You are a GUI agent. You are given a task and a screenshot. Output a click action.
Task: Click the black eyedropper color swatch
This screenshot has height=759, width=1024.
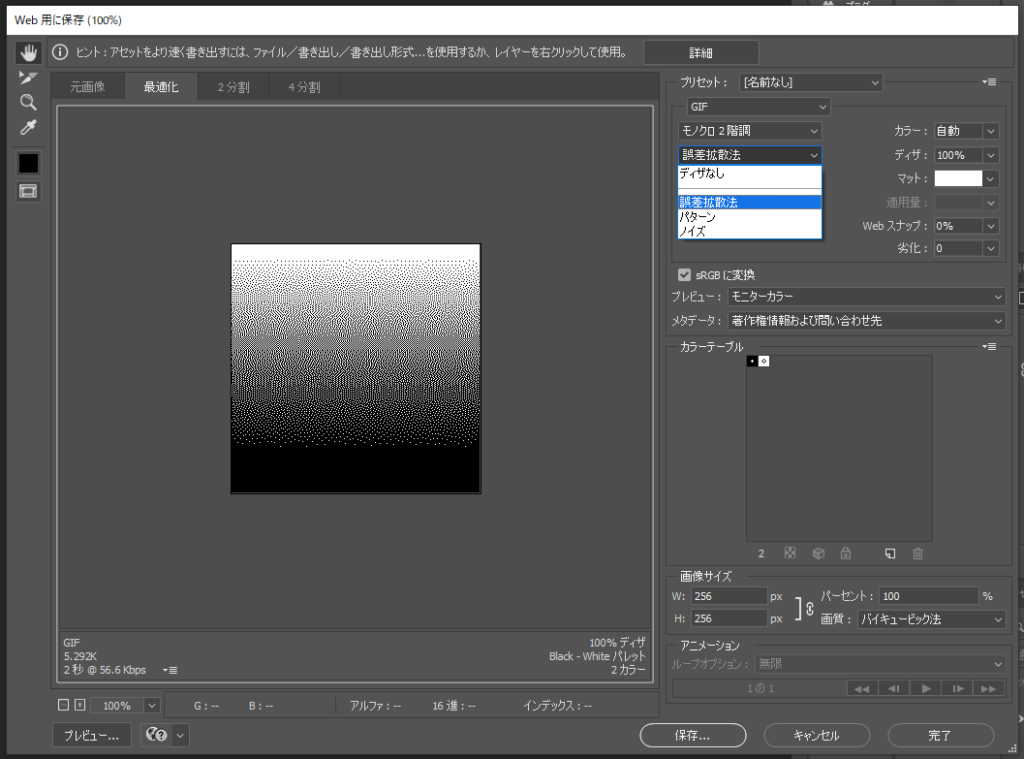[28, 163]
